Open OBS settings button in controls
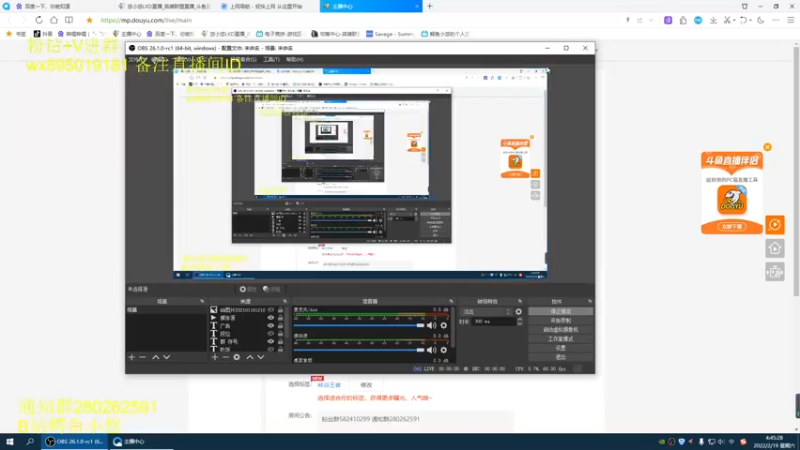800x450 pixels. (x=561, y=348)
